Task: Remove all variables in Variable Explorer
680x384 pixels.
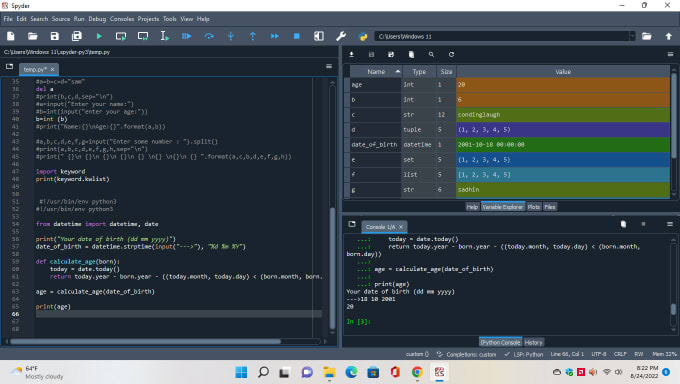Action: [x=411, y=55]
